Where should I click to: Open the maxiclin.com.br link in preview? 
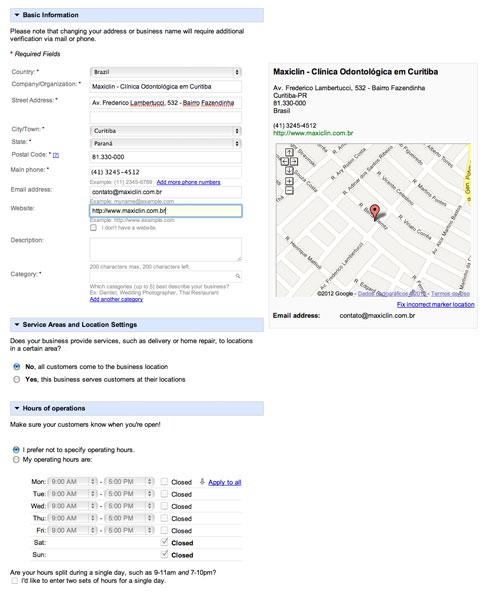313,133
